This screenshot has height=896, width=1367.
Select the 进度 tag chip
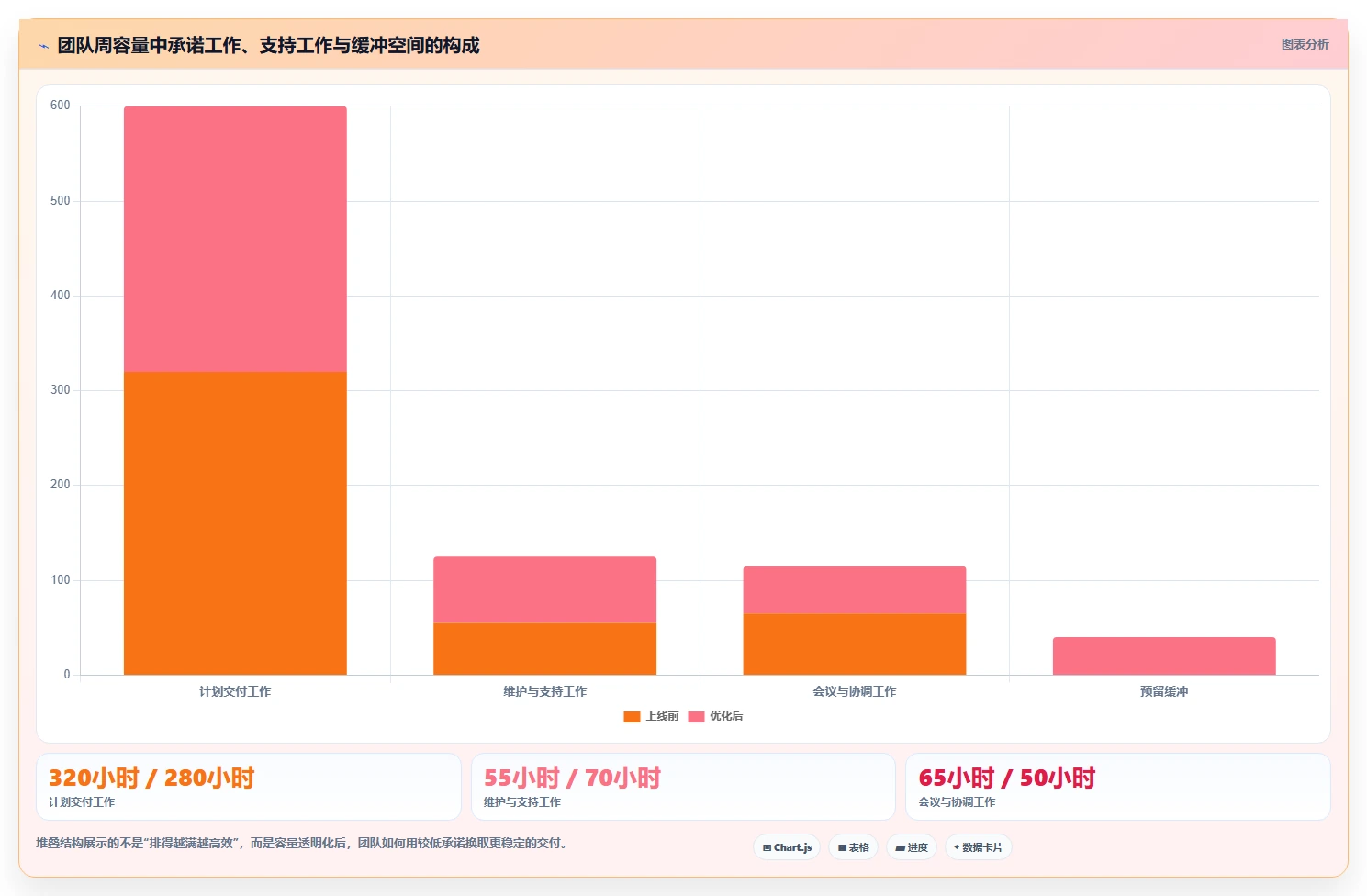click(912, 847)
